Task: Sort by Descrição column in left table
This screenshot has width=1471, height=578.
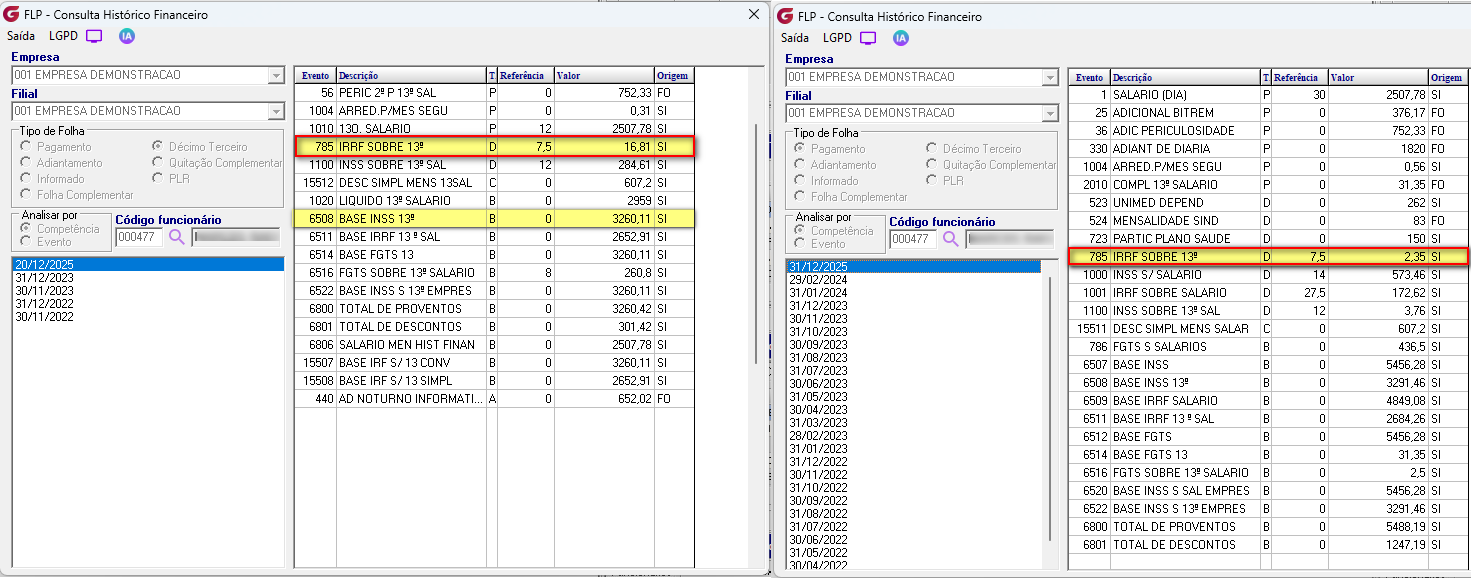Action: point(411,75)
